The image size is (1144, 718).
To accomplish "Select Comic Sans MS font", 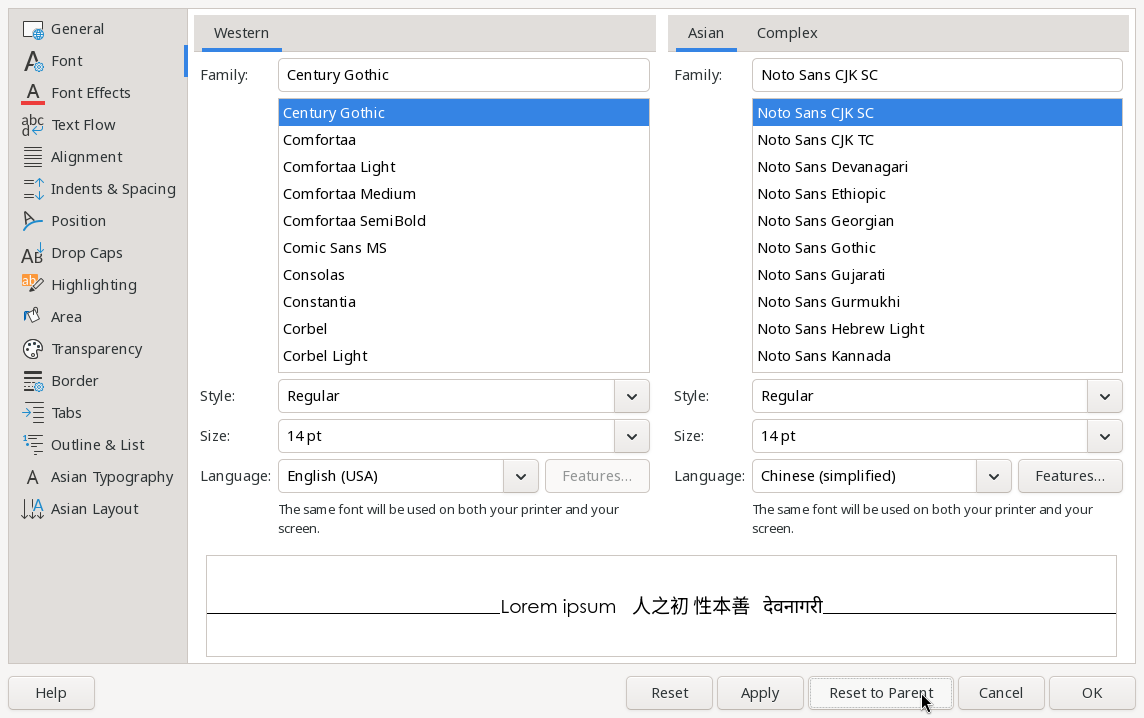I will (464, 248).
